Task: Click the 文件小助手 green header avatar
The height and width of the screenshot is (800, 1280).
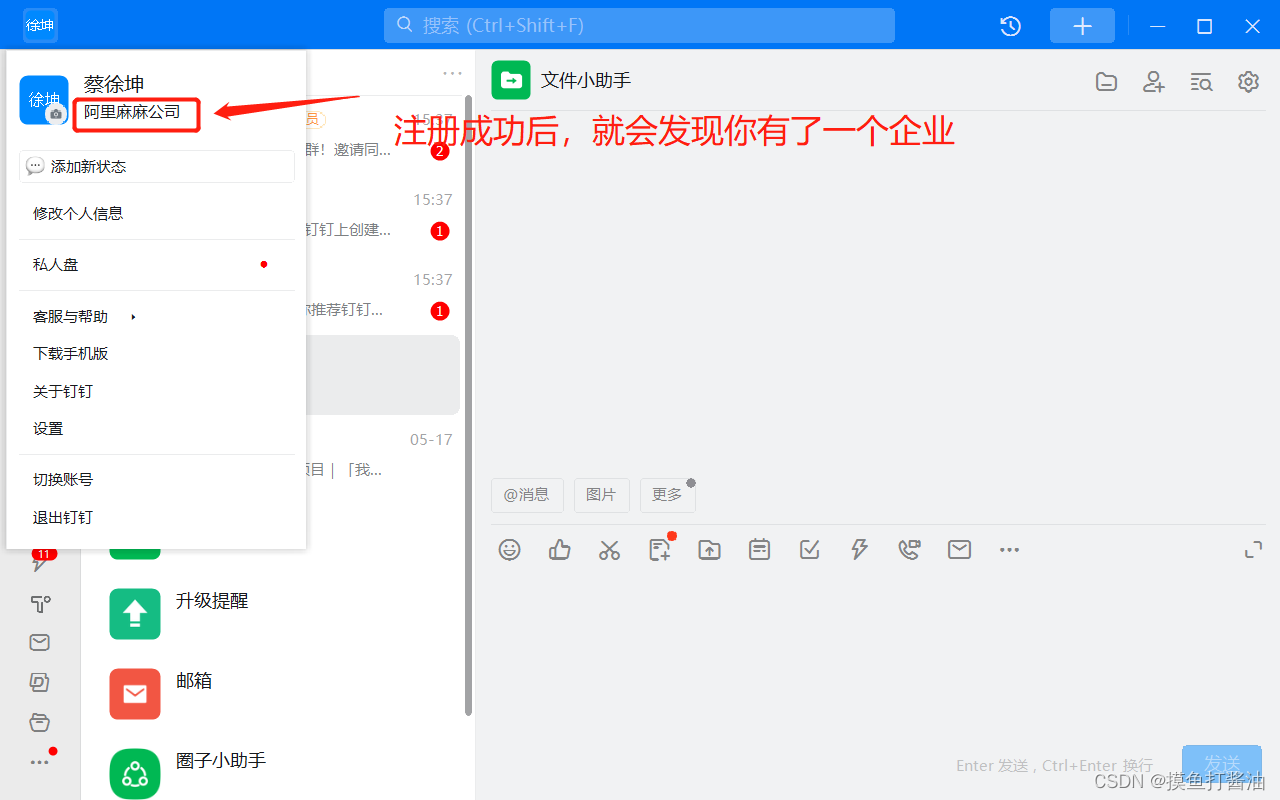Action: (x=511, y=80)
